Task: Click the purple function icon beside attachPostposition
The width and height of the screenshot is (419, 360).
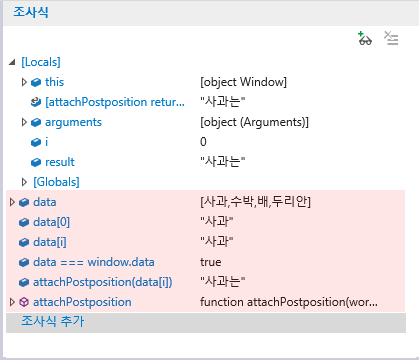Action: (24, 302)
